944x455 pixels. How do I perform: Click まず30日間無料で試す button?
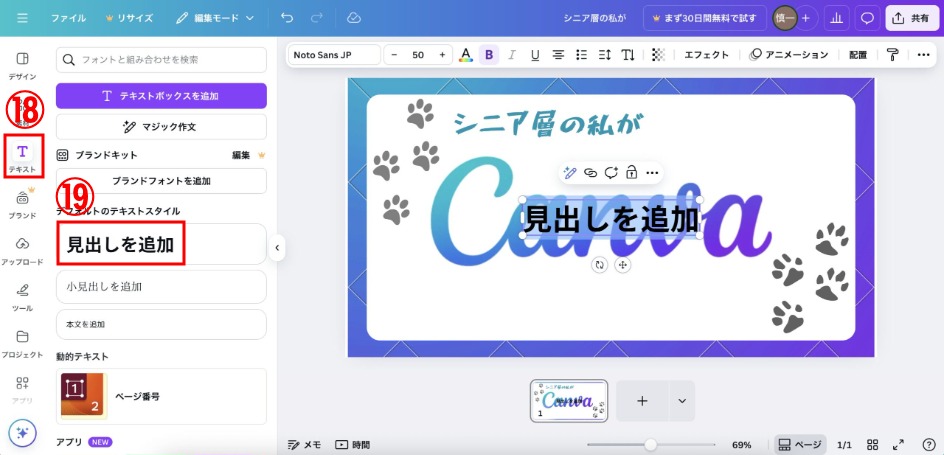704,18
